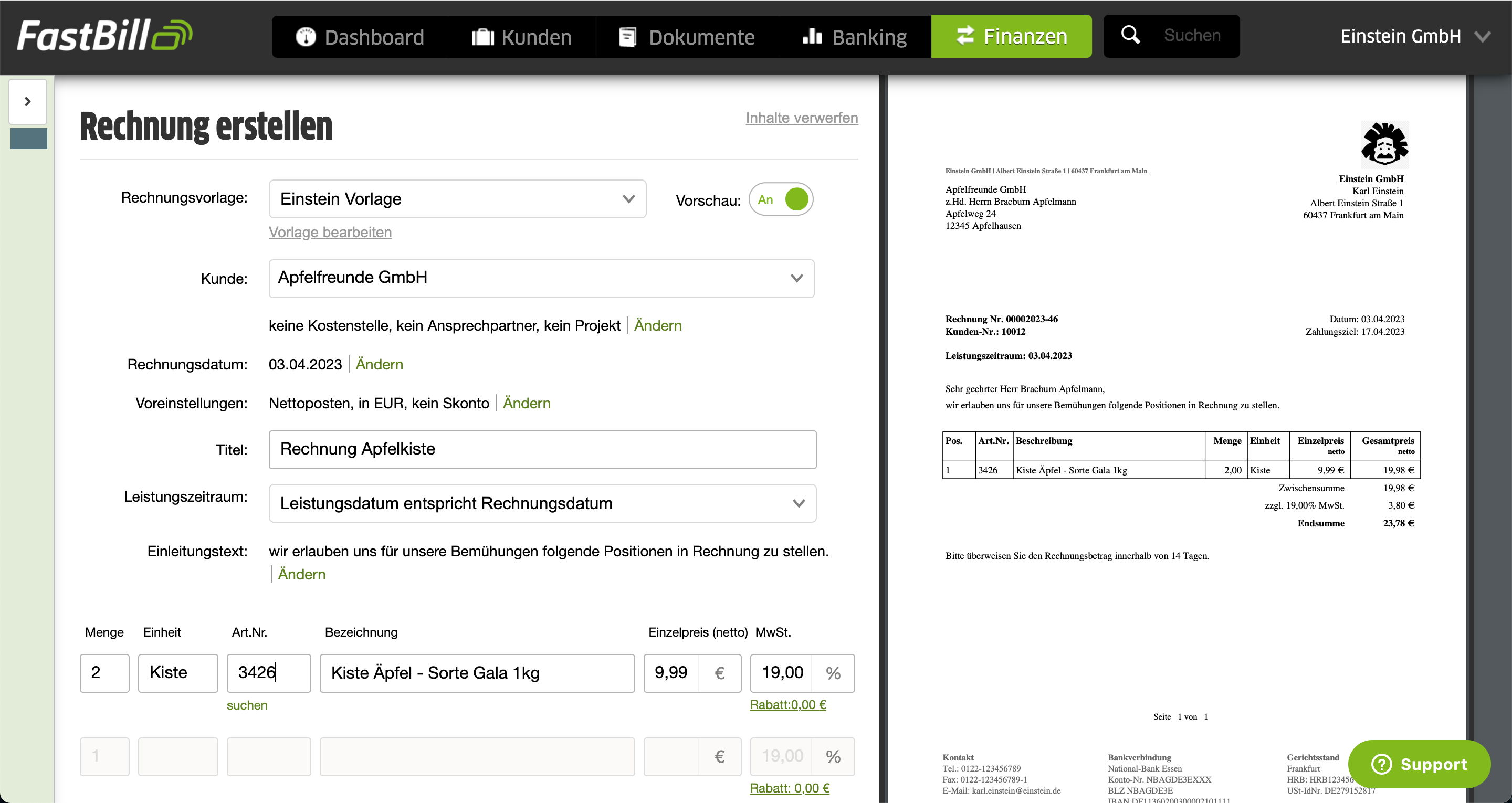Screen dimensions: 1512x803
Task: Click the euro symbol in price field
Action: (x=719, y=673)
